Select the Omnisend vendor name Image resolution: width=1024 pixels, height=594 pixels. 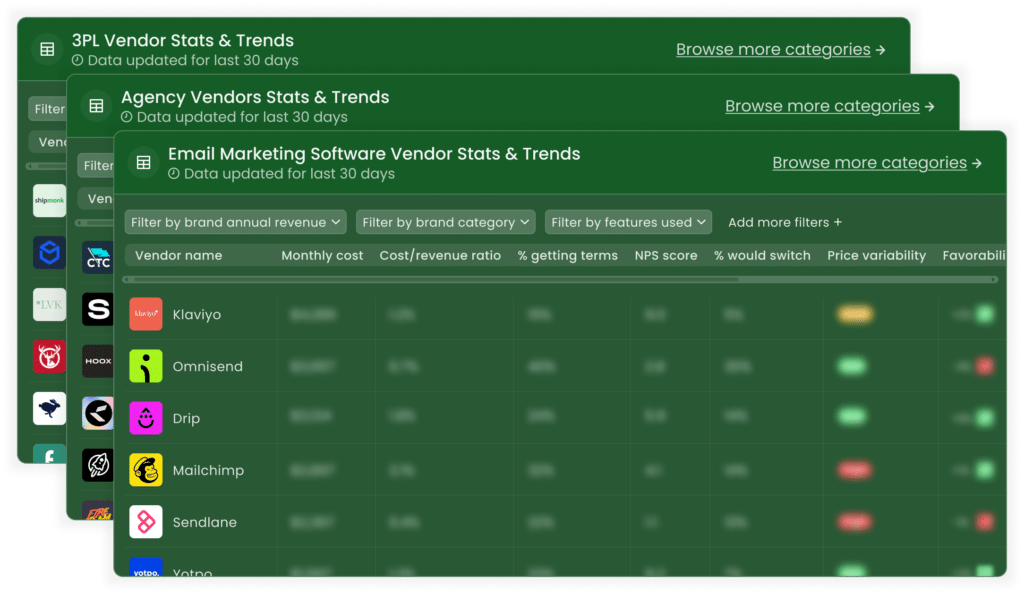point(208,366)
